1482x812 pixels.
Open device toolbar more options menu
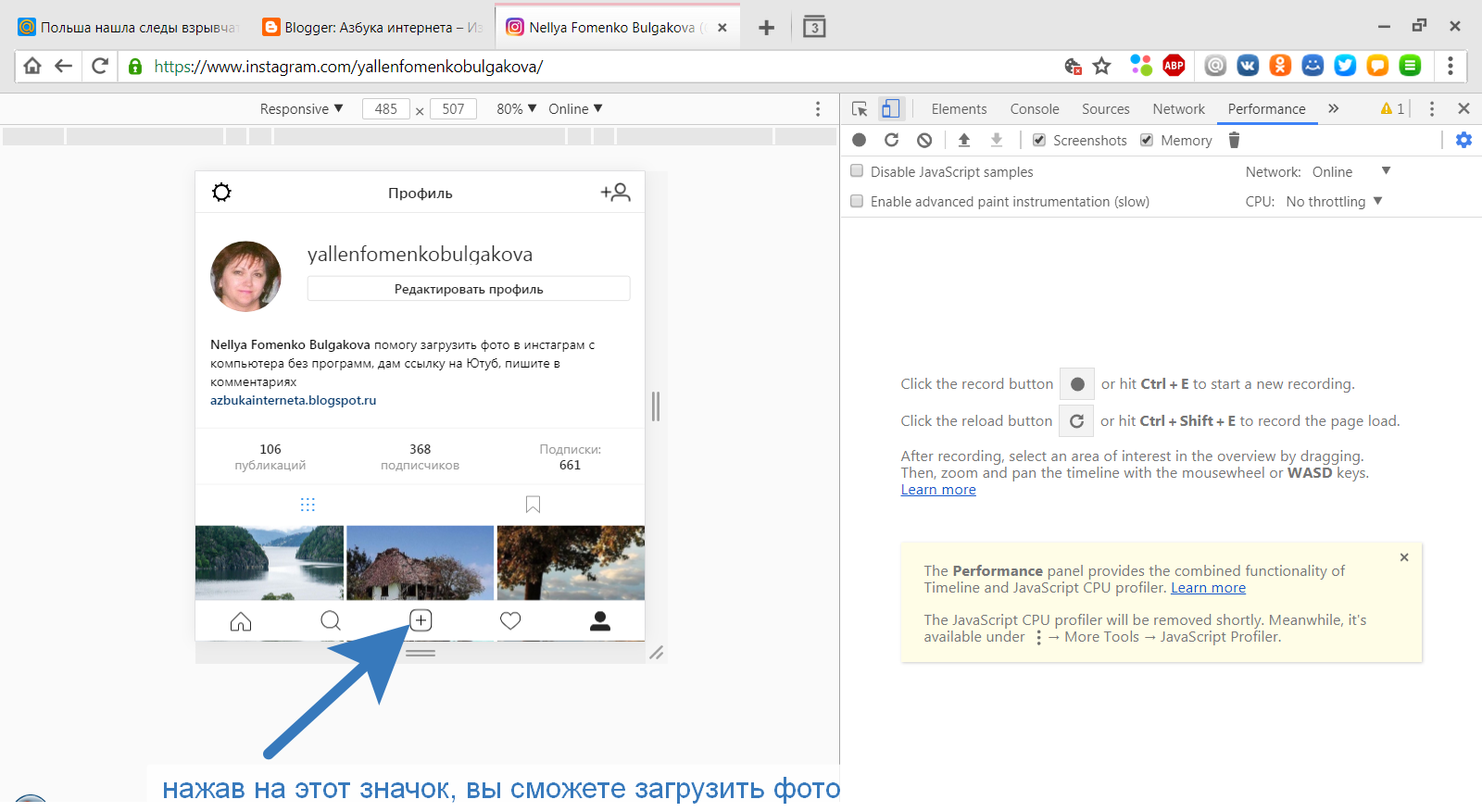[x=818, y=109]
